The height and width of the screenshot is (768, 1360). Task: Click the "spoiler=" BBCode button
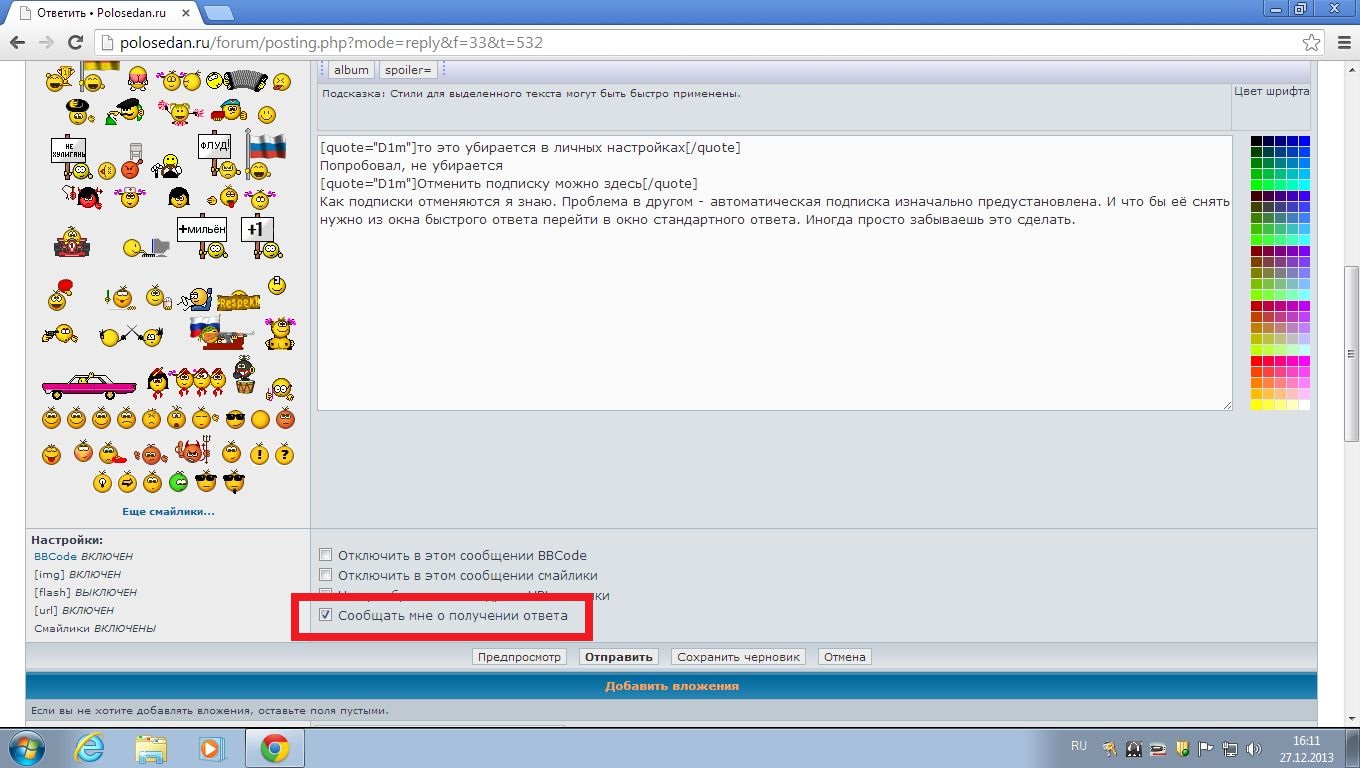(408, 70)
